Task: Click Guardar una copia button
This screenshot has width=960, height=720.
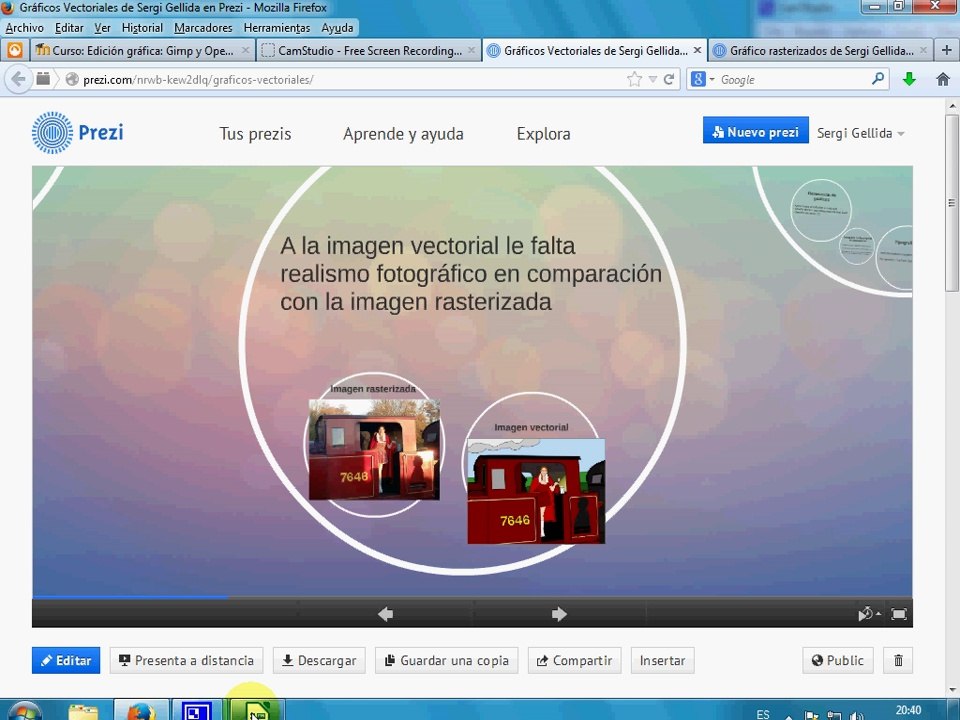Action: 446,661
